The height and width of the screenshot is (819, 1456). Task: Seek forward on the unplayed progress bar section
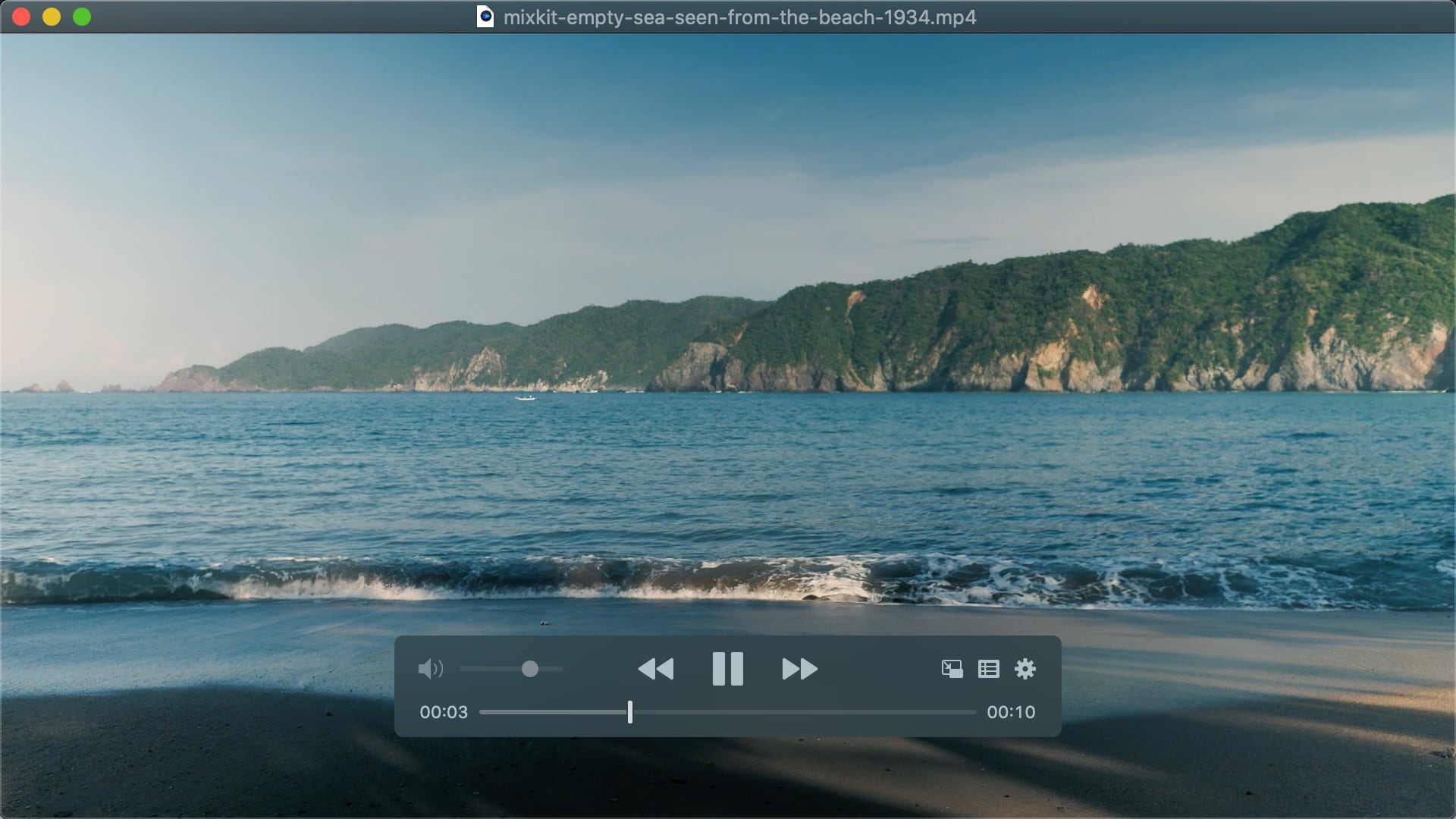804,712
